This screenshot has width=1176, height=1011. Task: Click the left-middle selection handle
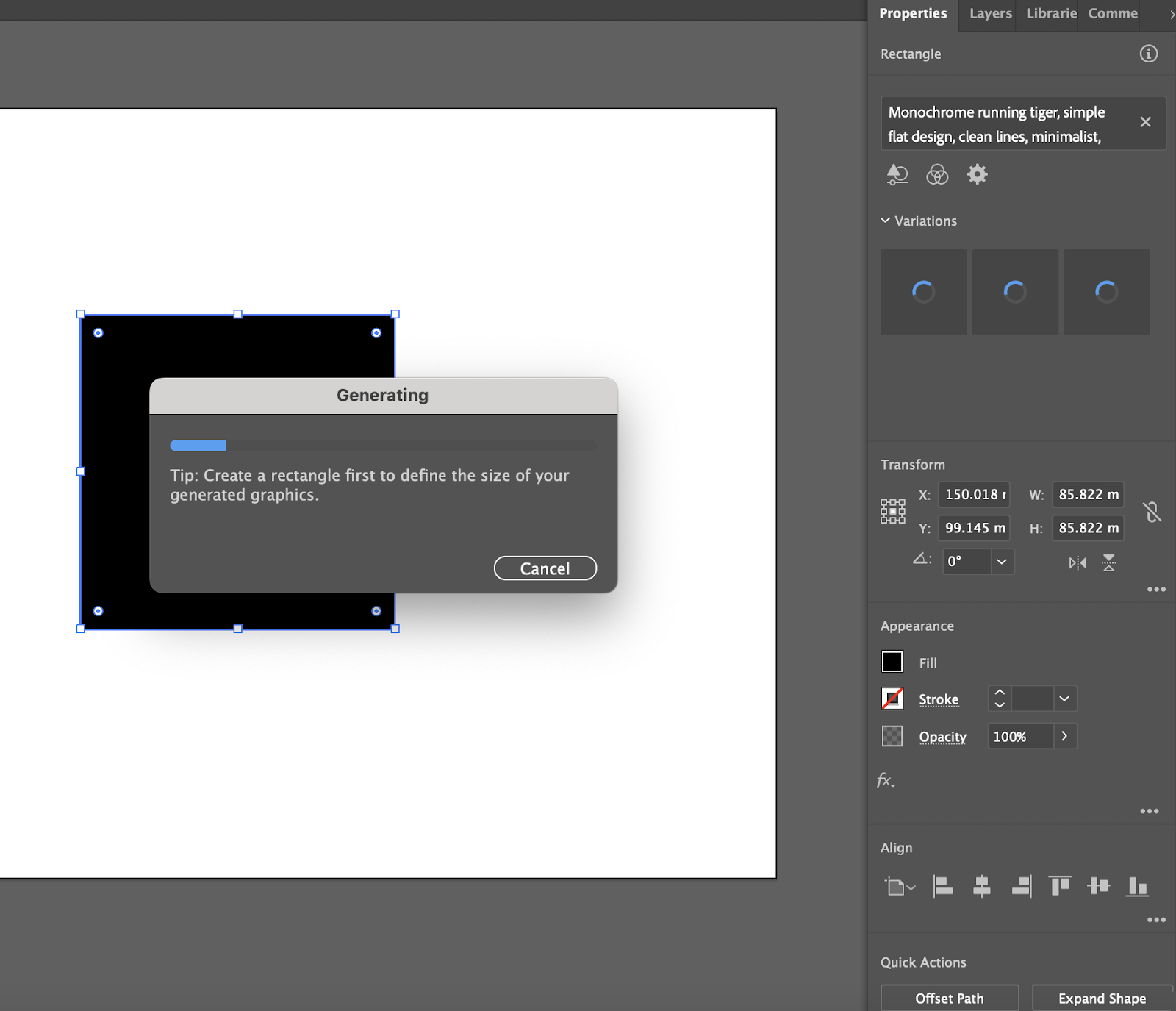(x=81, y=471)
